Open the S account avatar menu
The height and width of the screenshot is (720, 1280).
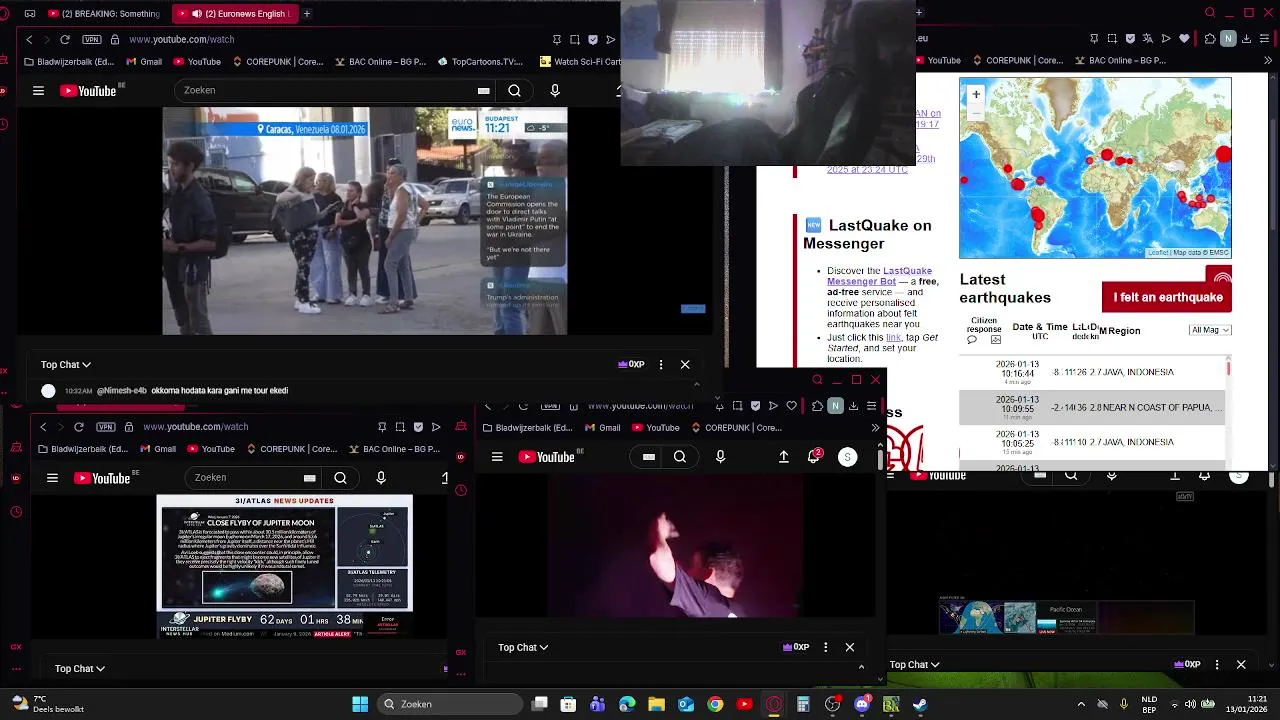click(x=847, y=457)
